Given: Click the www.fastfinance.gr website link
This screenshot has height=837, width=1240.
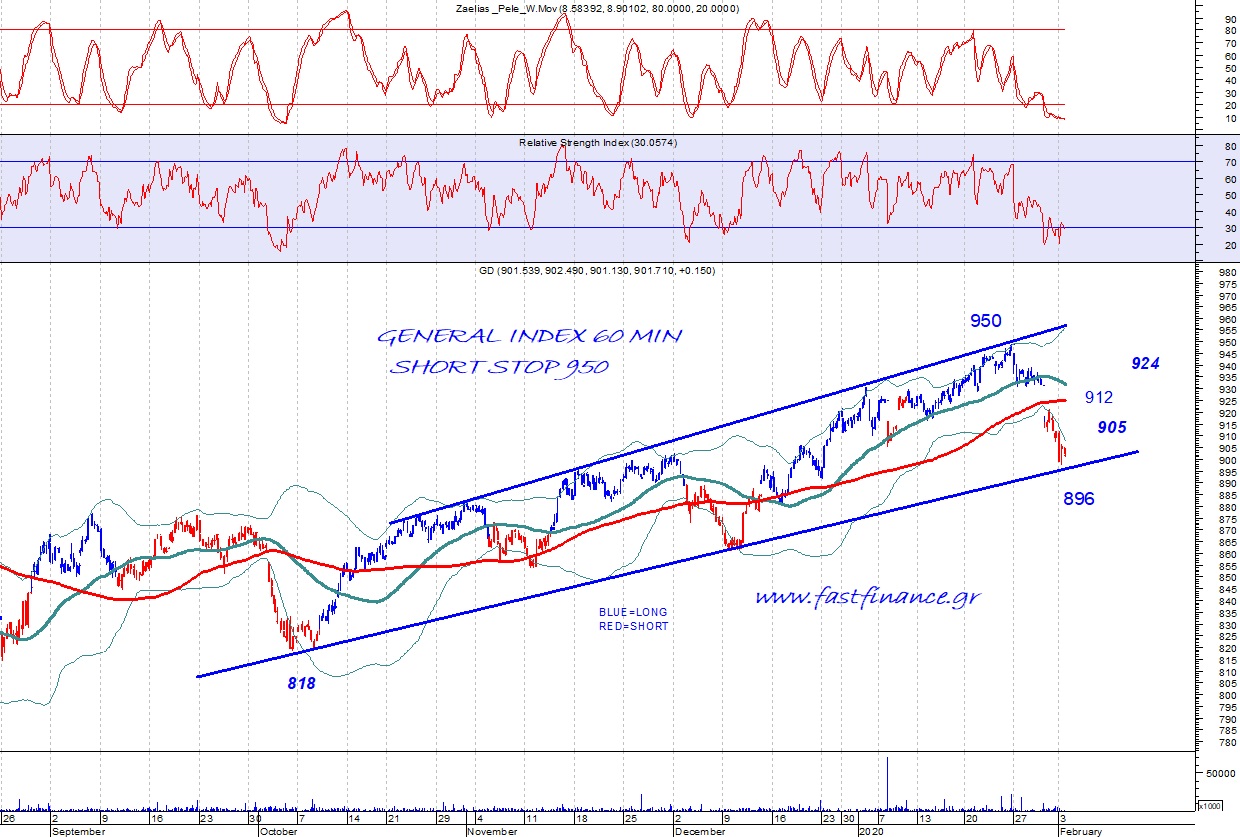Looking at the screenshot, I should click(866, 597).
